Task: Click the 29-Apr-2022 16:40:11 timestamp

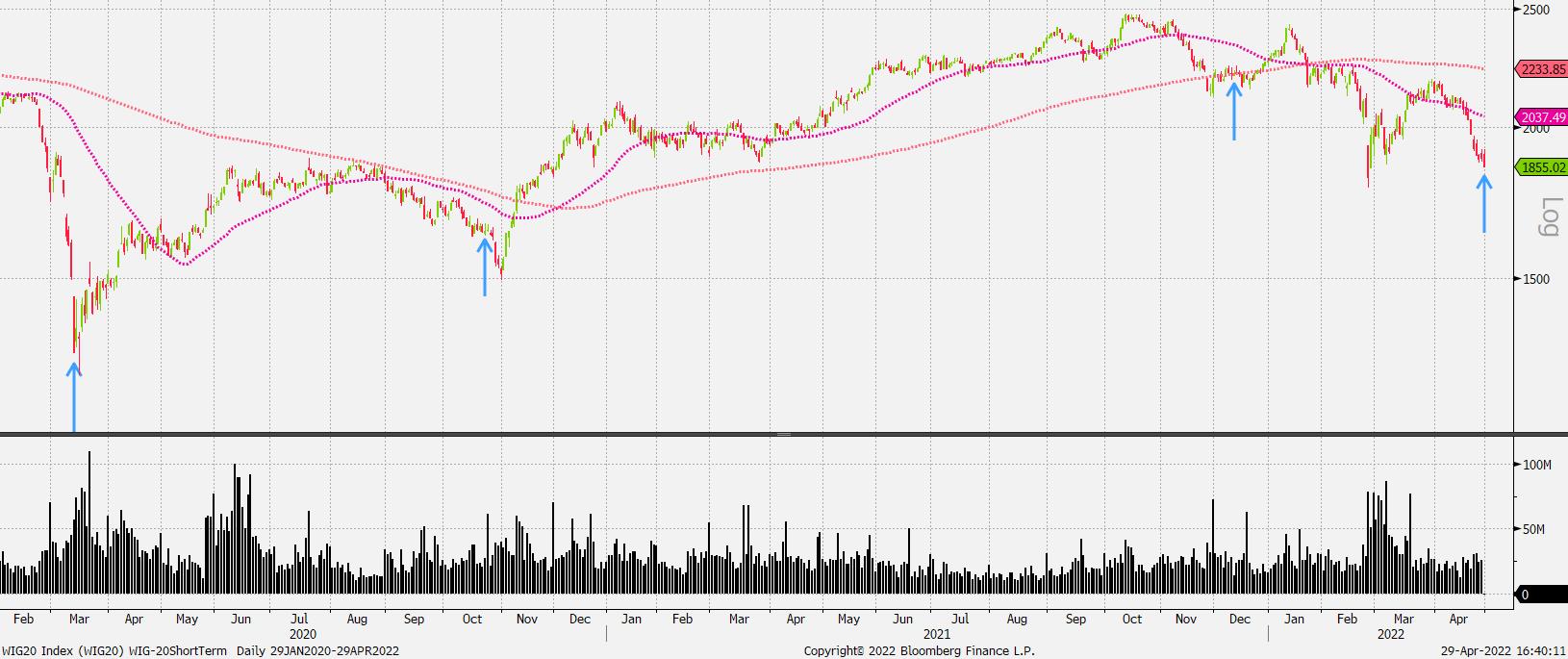Action: click(1503, 651)
